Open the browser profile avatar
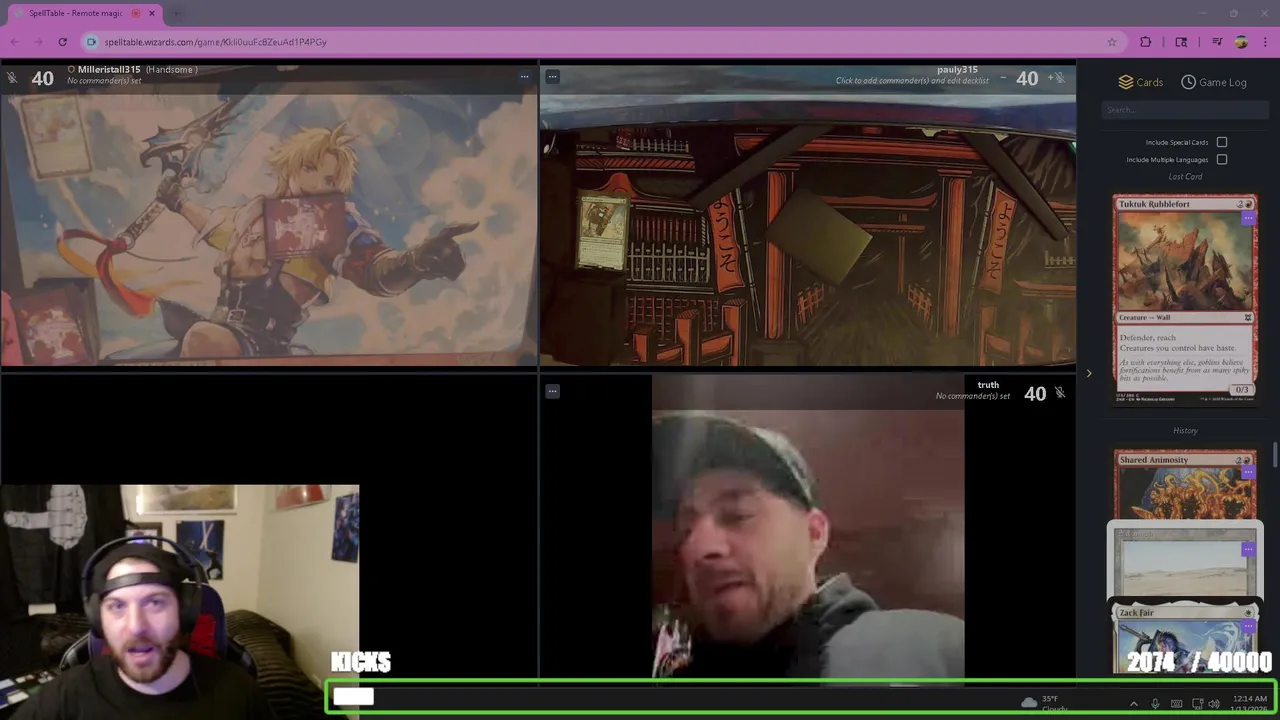 tap(1241, 42)
